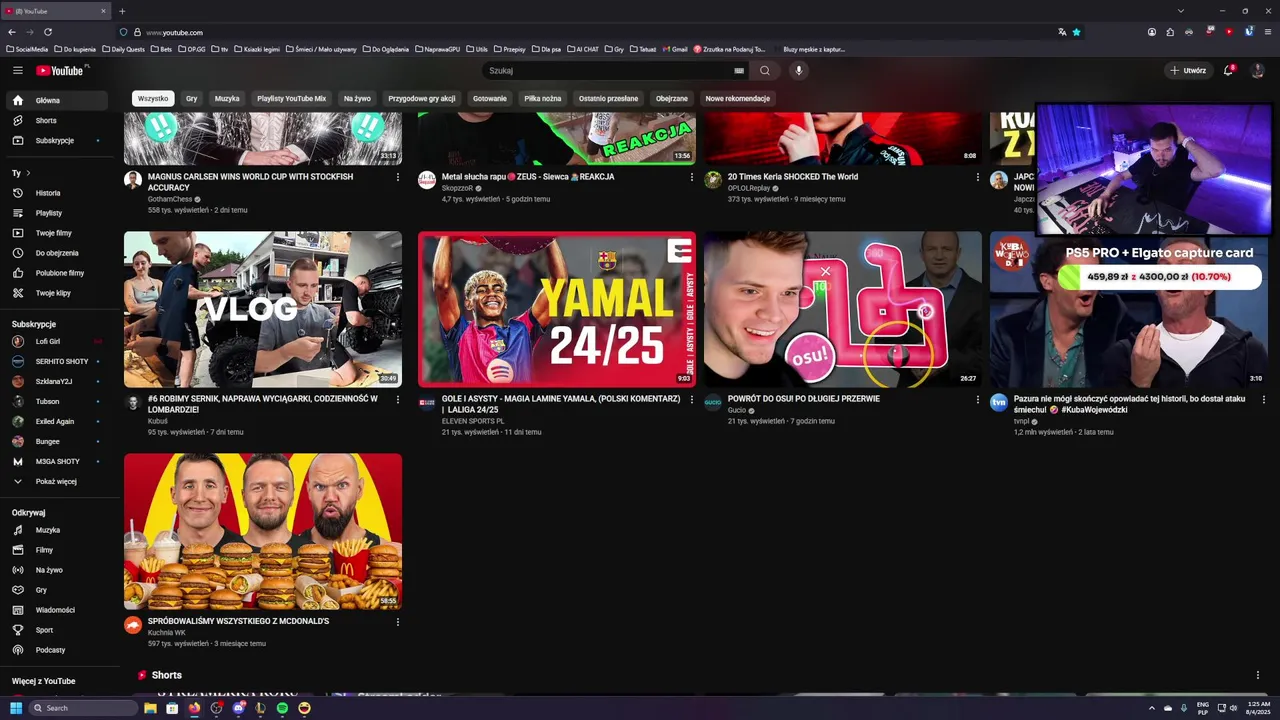
Task: Go to Główna home page
Action: 56,100
